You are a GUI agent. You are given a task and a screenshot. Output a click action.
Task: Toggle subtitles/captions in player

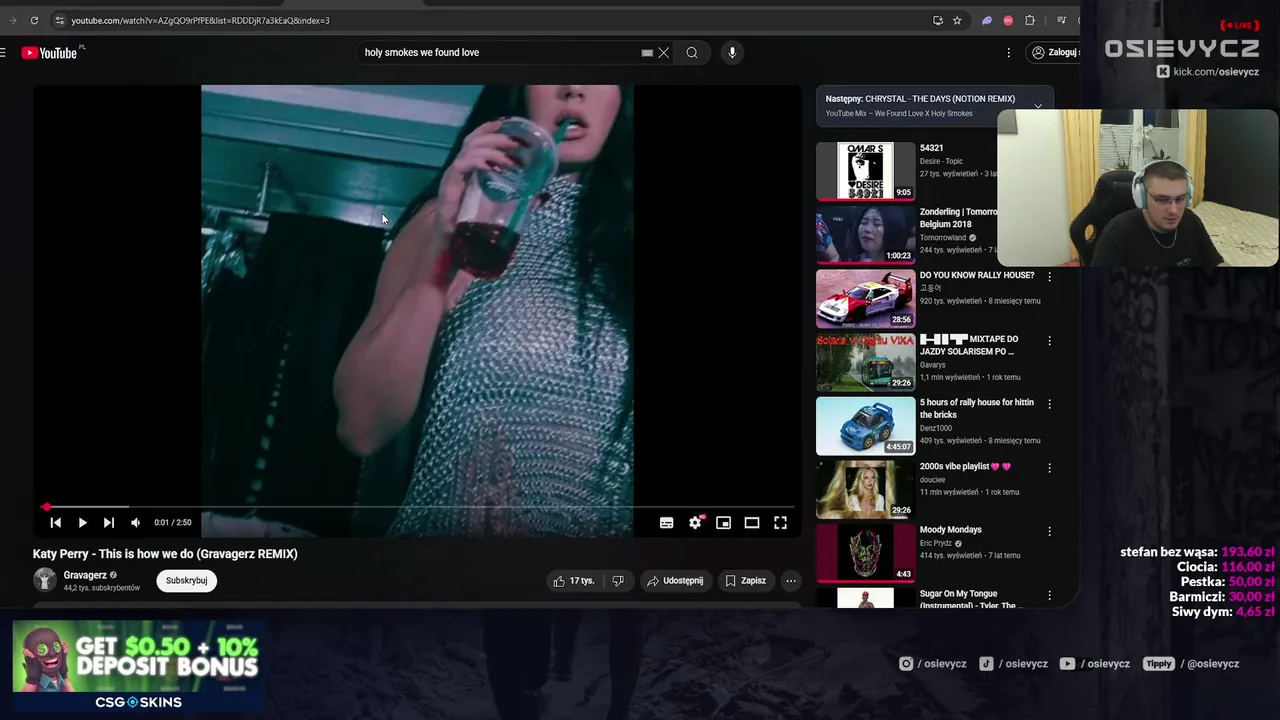(666, 523)
